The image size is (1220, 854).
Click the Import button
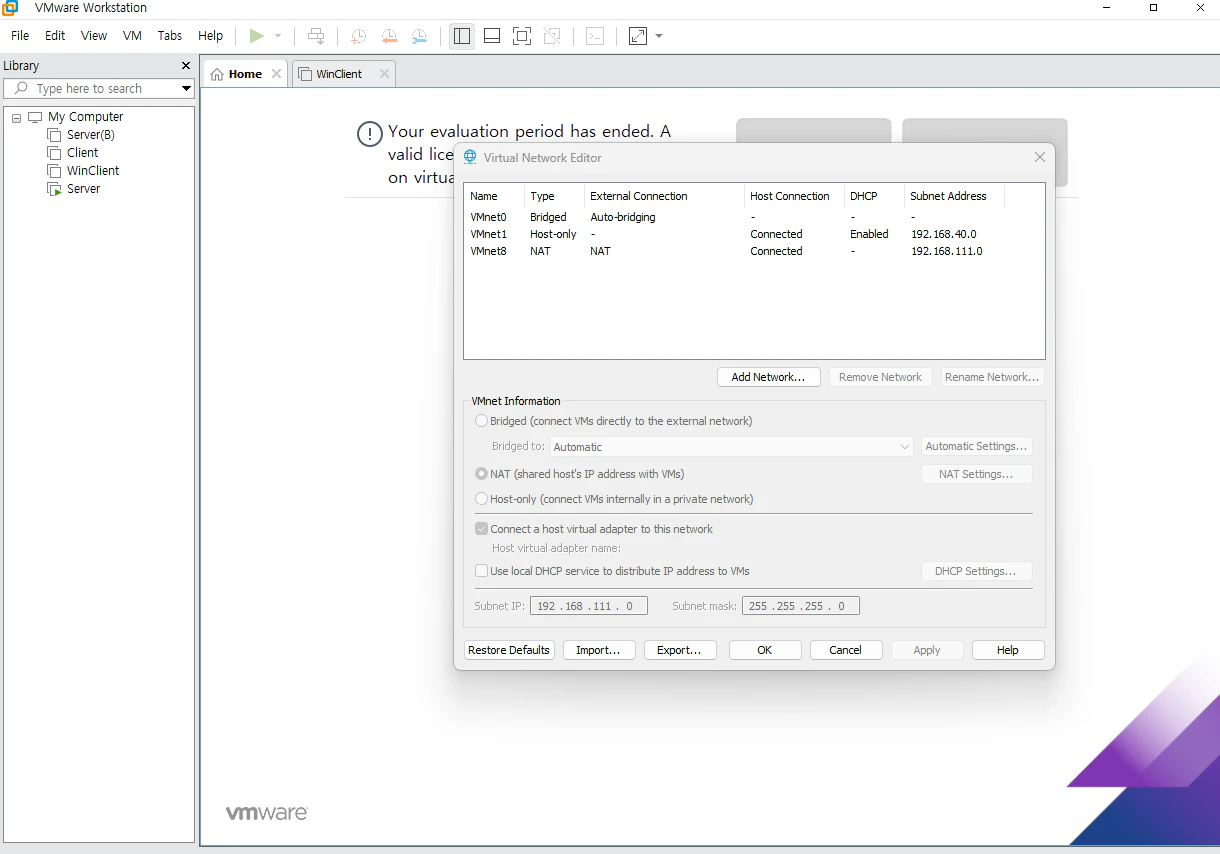[599, 650]
